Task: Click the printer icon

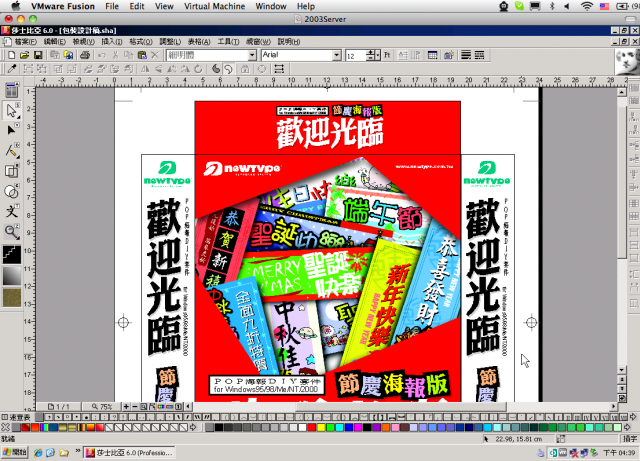Action: click(x=85, y=55)
